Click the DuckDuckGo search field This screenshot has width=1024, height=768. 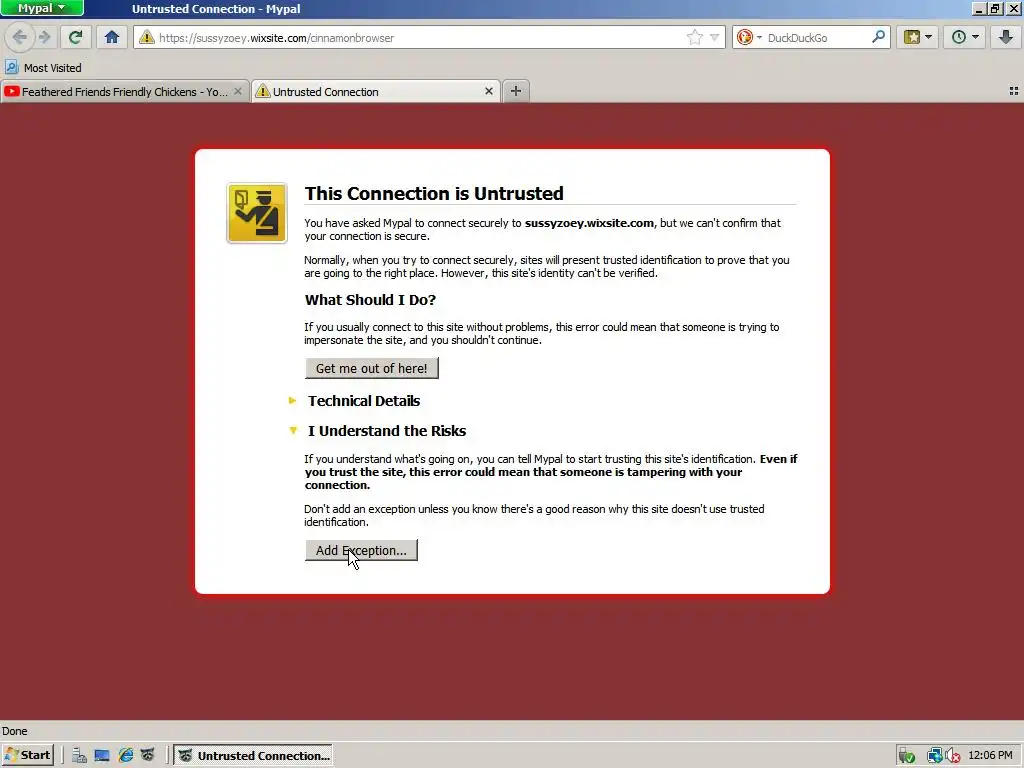tap(818, 38)
